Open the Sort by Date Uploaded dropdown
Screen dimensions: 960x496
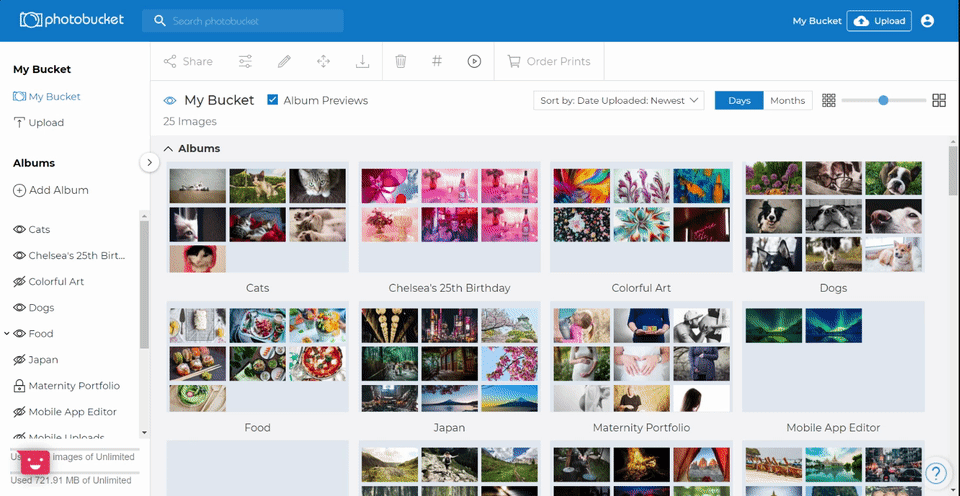(618, 100)
